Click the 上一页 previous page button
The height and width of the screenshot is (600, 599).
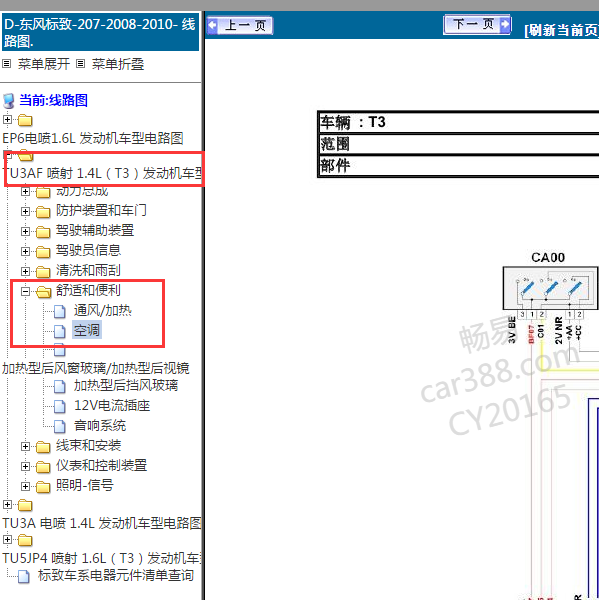coord(240,26)
